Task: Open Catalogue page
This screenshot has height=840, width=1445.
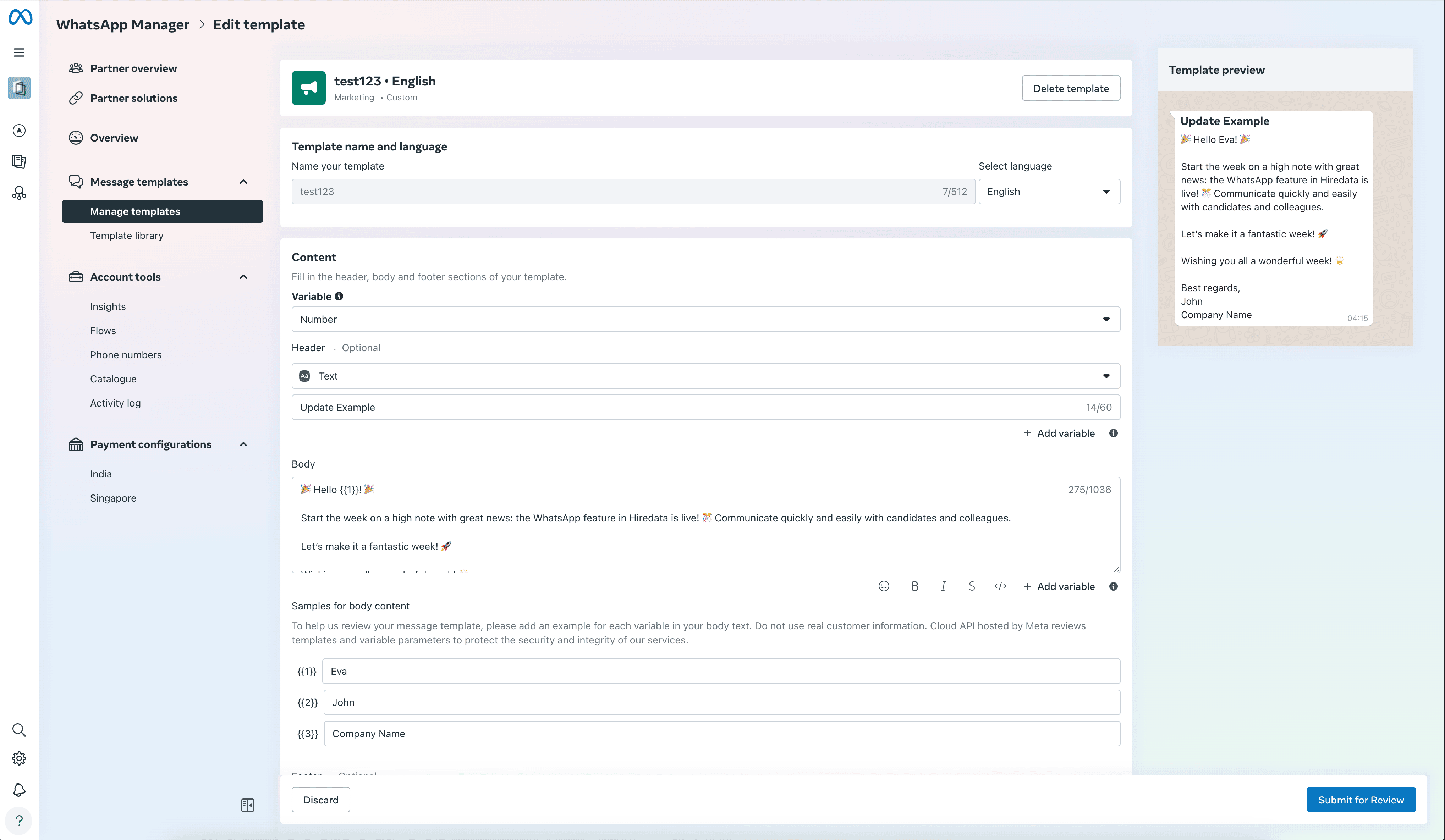Action: coord(113,378)
